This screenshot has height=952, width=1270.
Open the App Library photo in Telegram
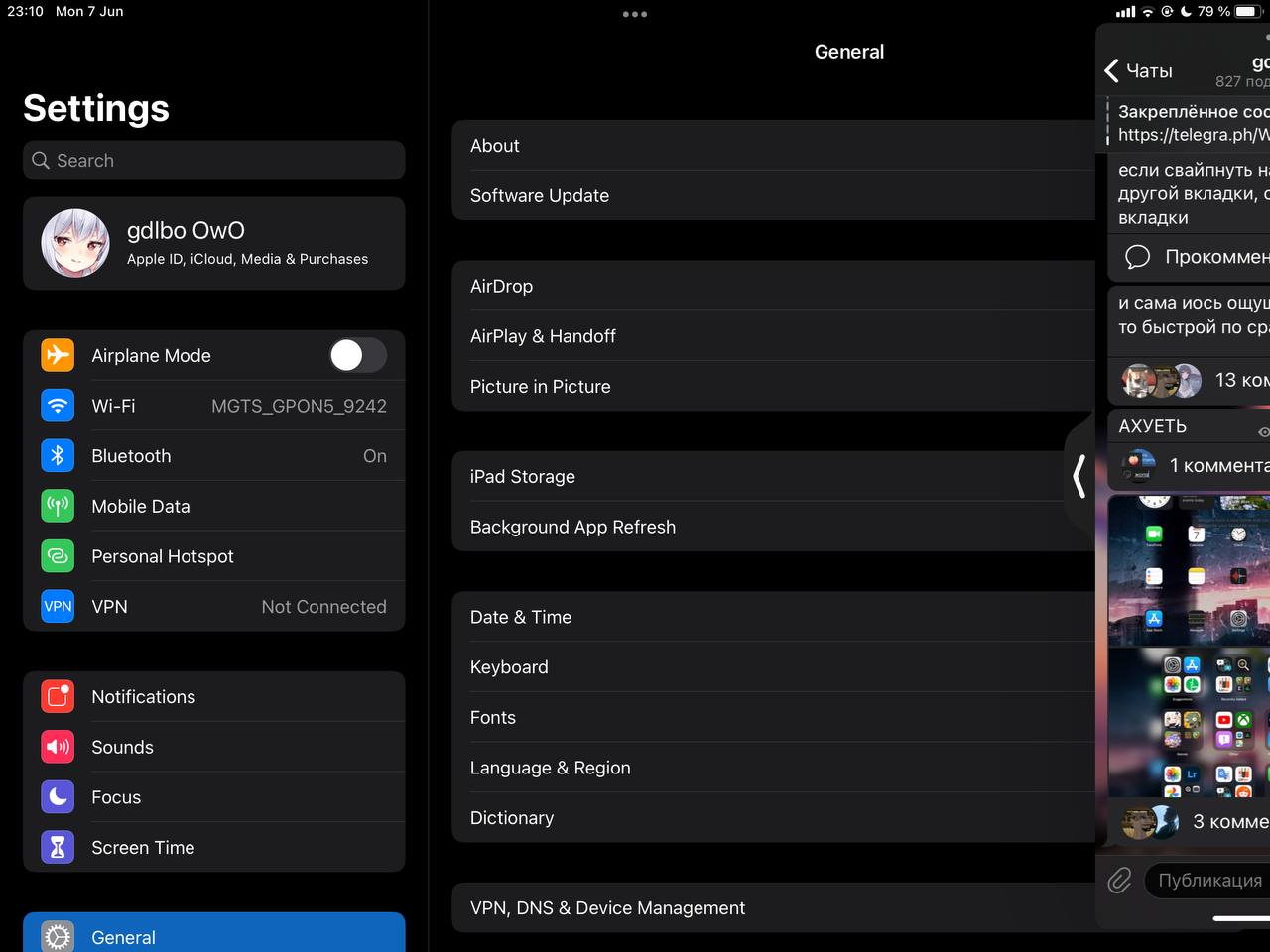1189,723
